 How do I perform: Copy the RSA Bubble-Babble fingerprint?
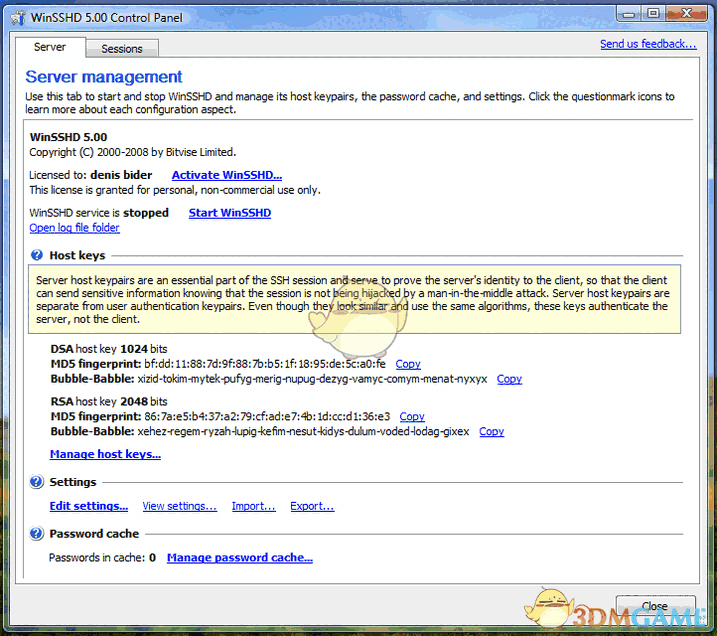tap(491, 432)
